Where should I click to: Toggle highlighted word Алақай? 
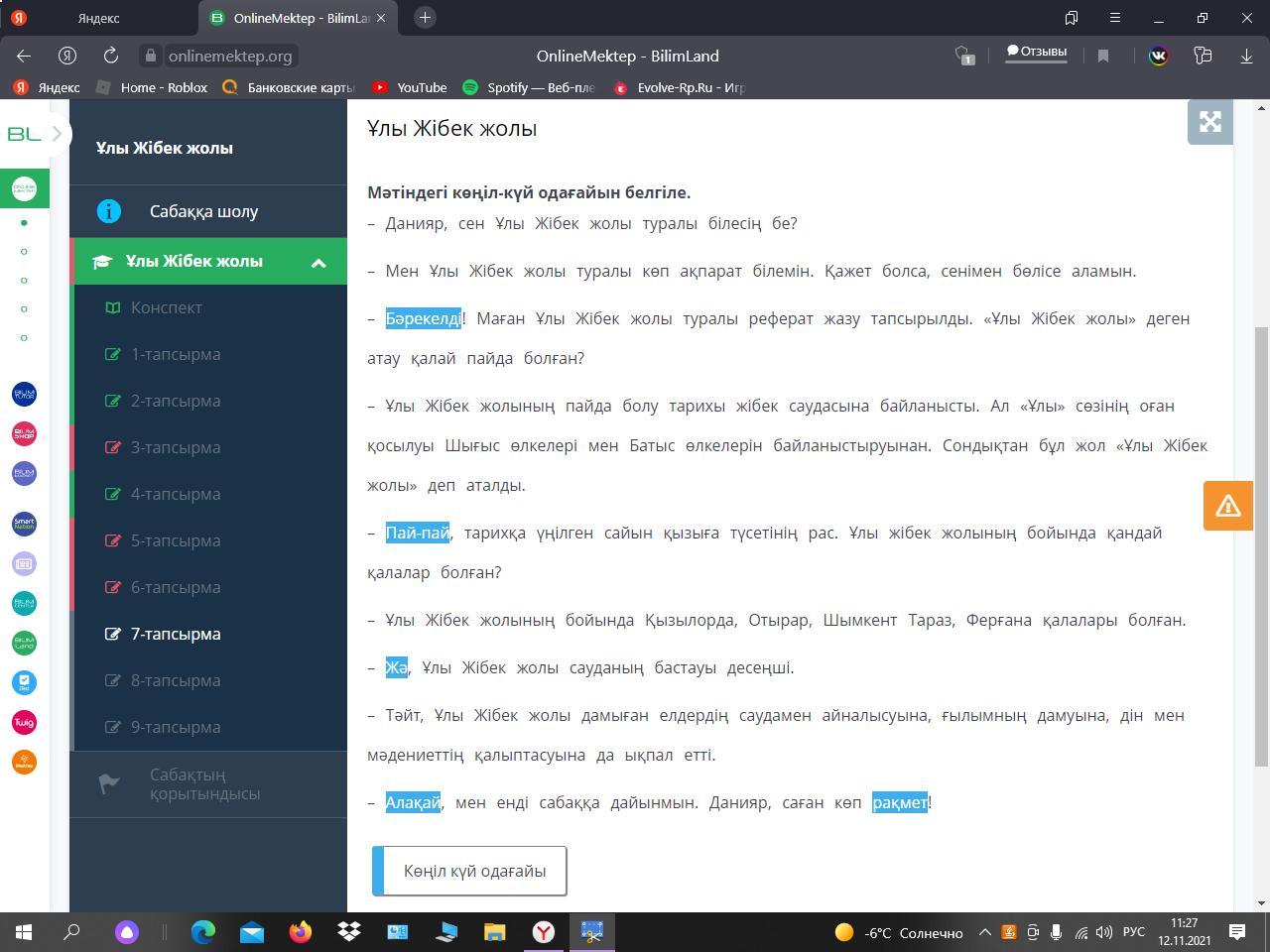click(413, 802)
